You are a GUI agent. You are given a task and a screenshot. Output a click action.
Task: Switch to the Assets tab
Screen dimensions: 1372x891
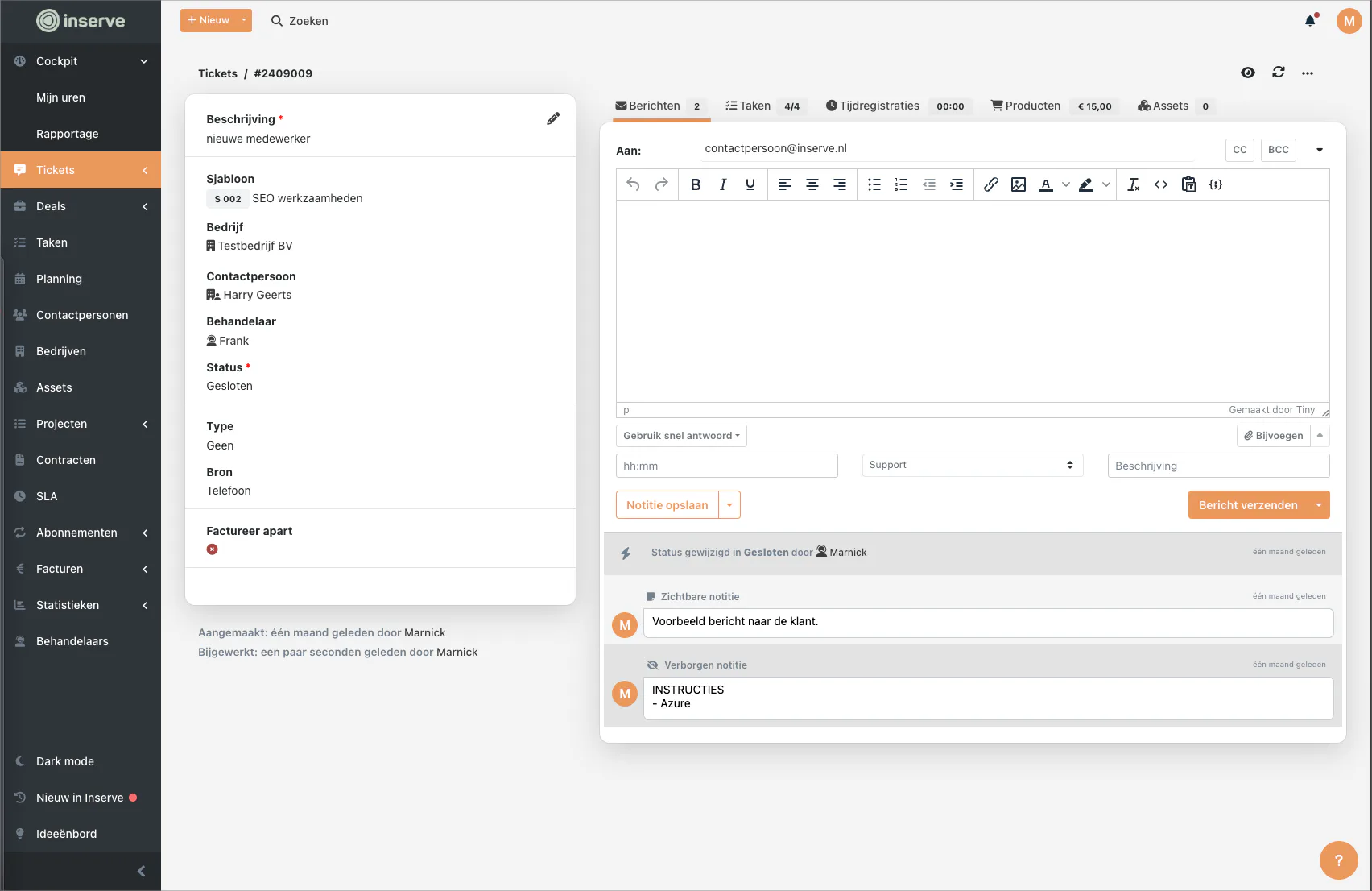tap(1176, 106)
